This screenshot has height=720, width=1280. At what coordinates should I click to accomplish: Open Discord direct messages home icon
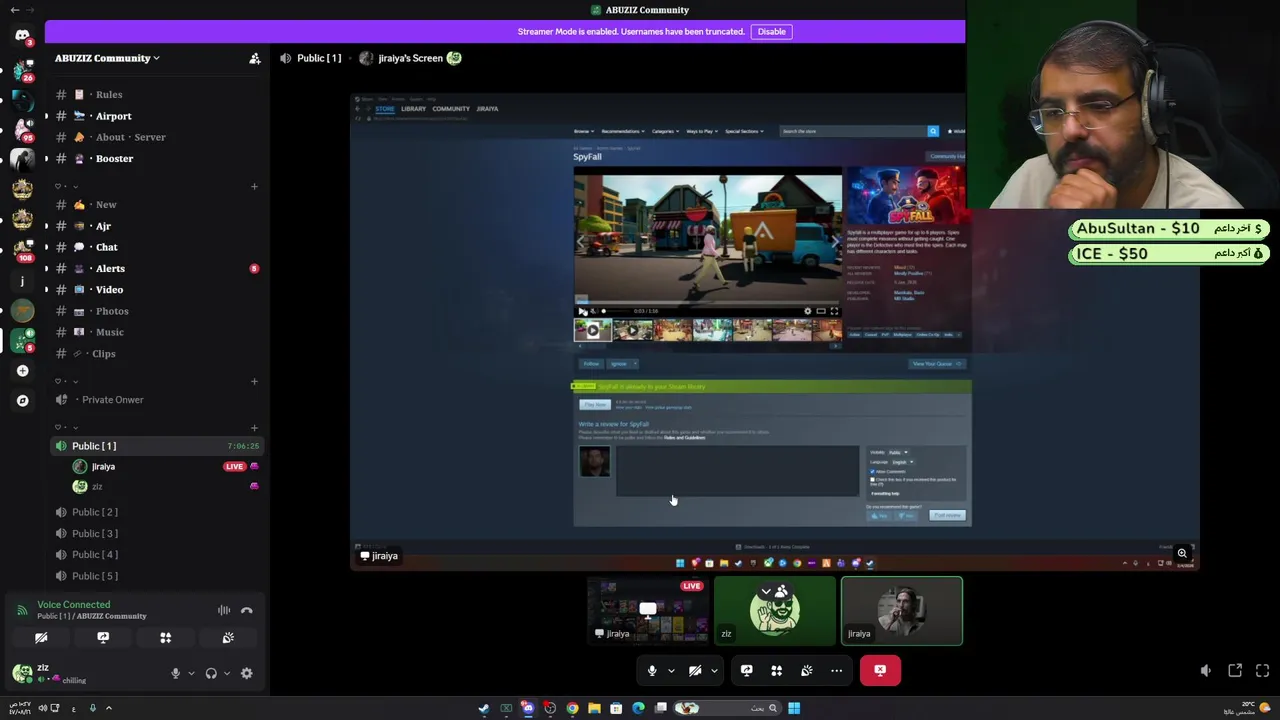(x=22, y=36)
